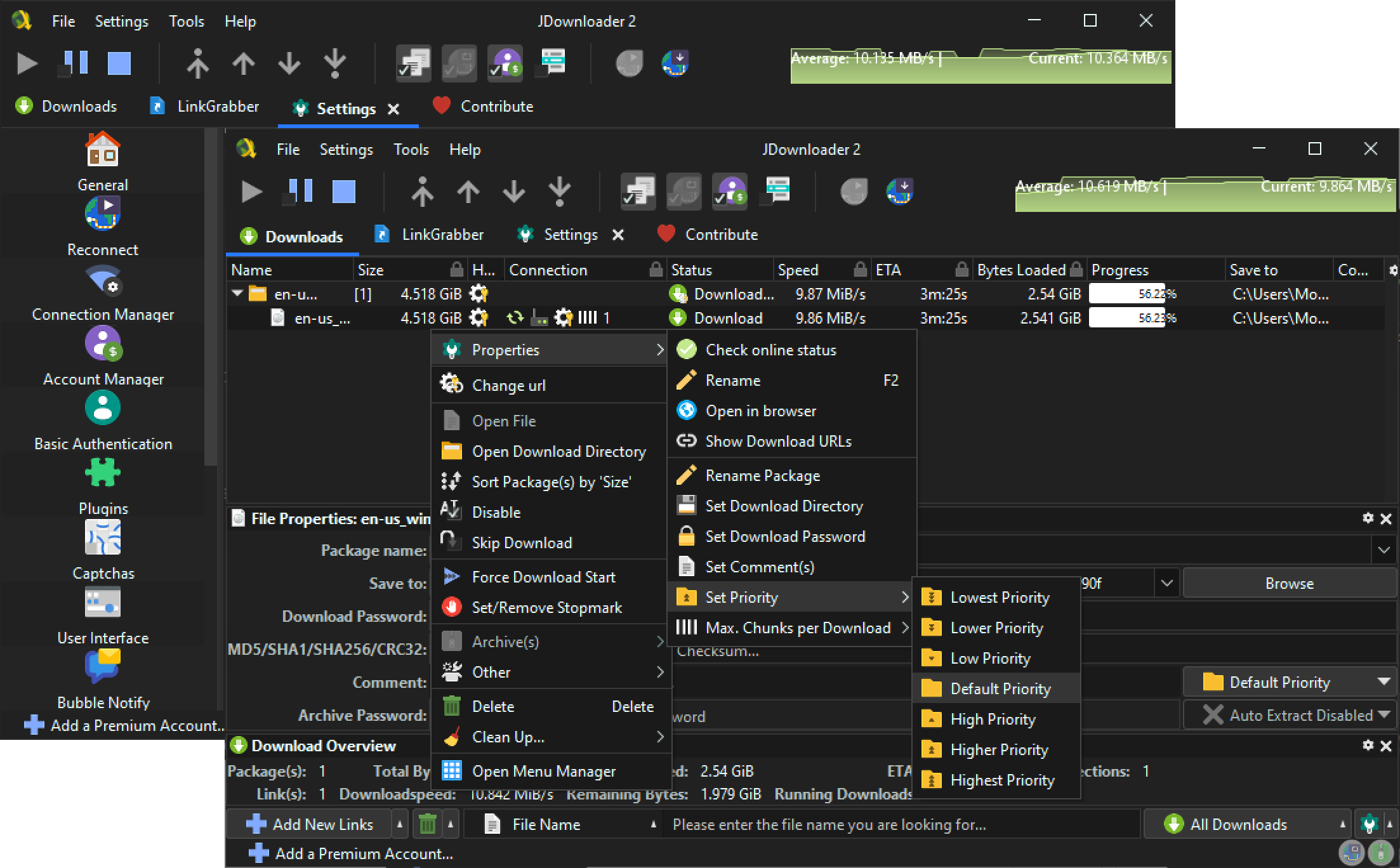The width and height of the screenshot is (1400, 868).
Task: Open Tools menu in front window
Action: coord(411,150)
